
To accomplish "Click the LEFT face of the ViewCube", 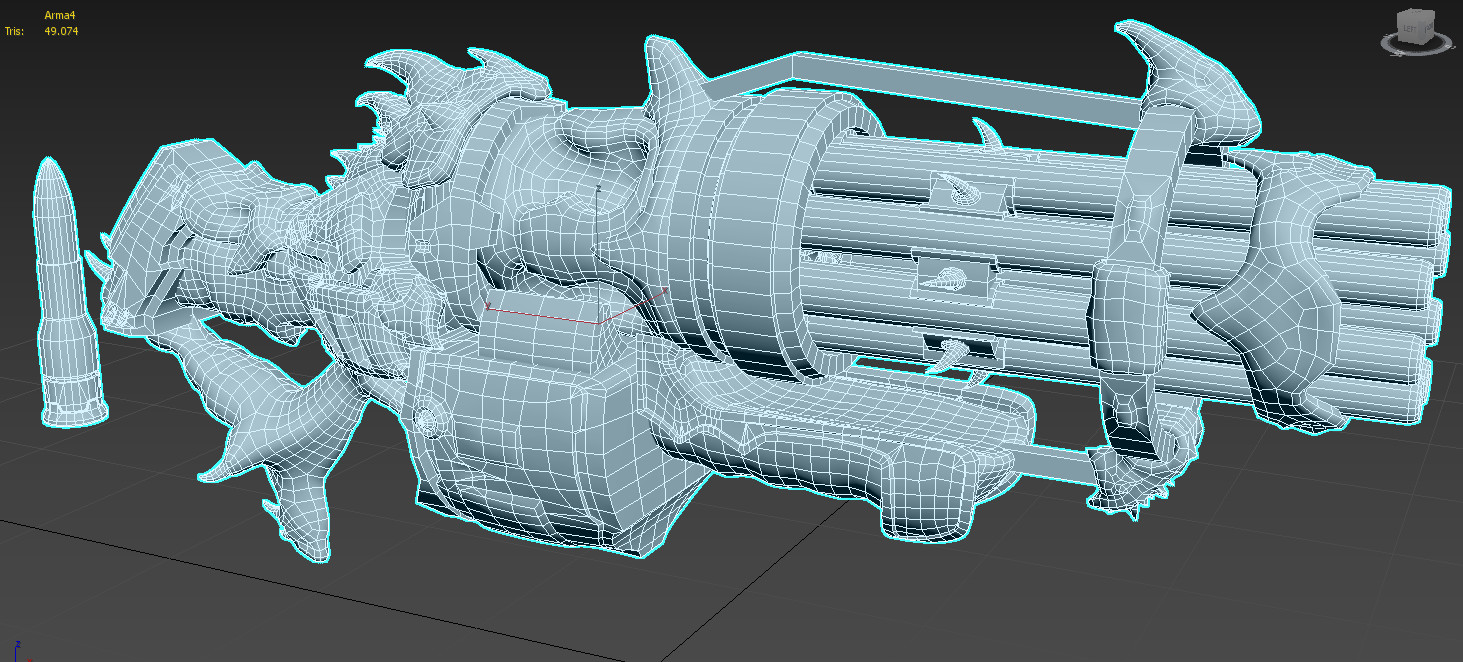I will coord(1408,27).
